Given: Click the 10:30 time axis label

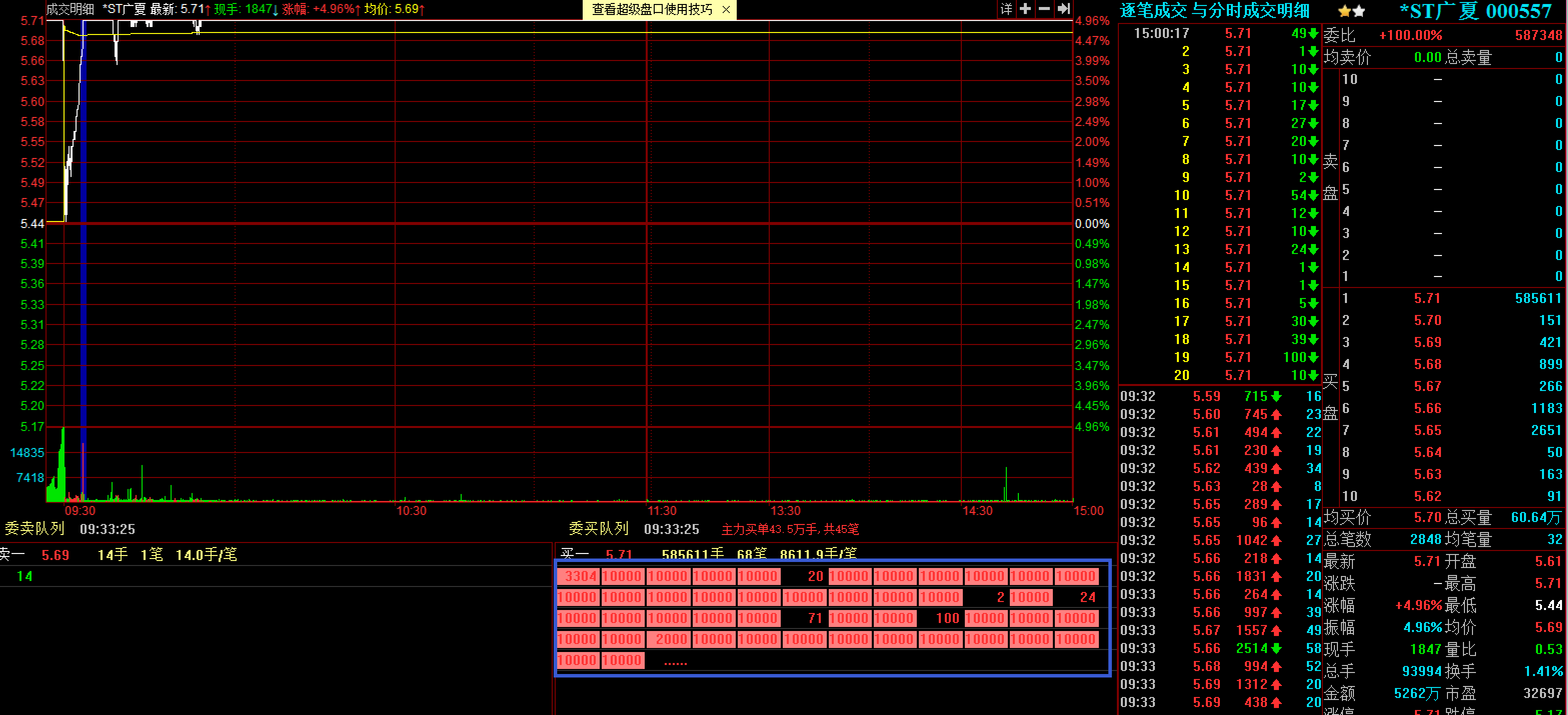Looking at the screenshot, I should click(x=411, y=510).
